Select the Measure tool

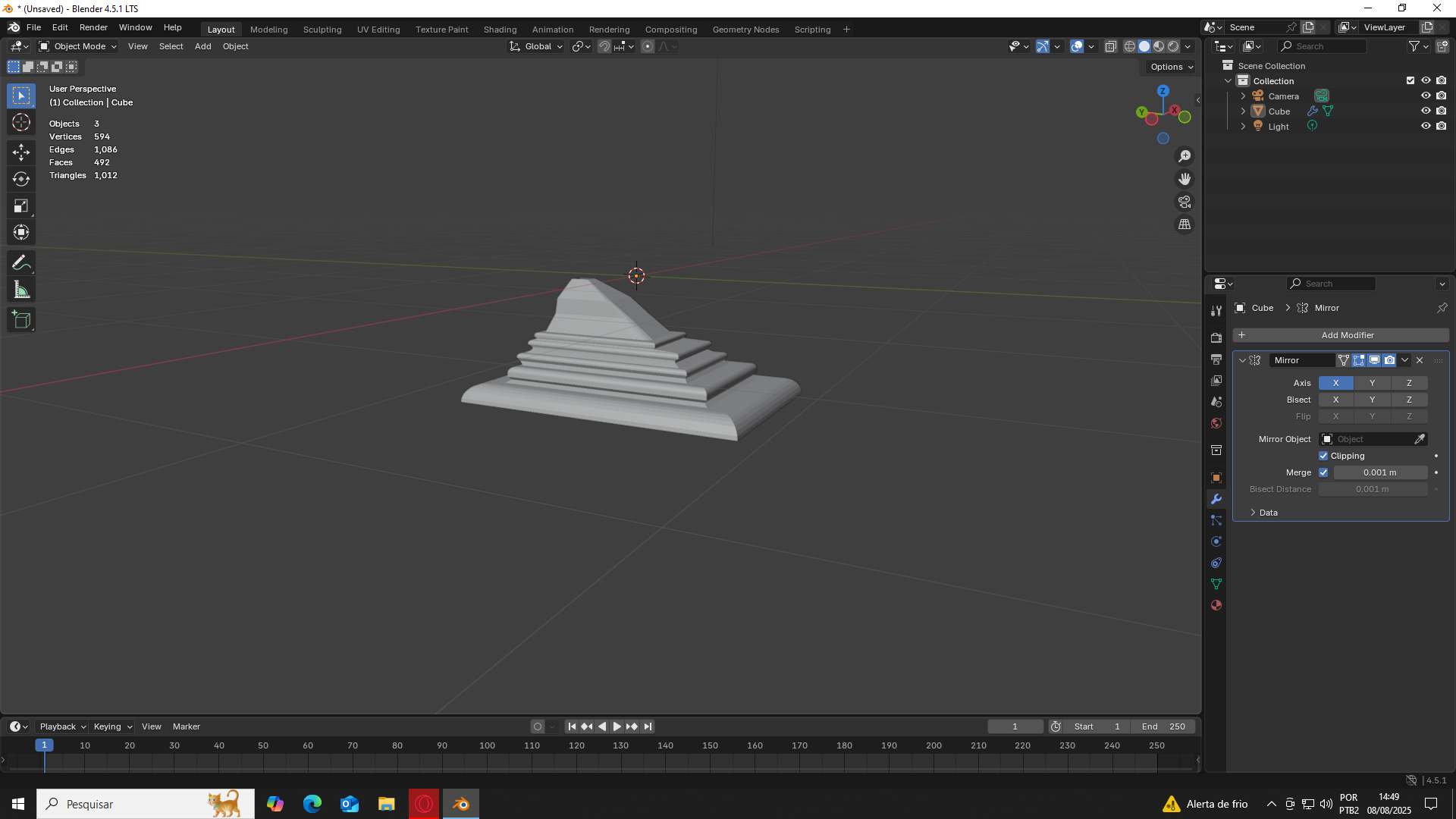click(x=21, y=290)
